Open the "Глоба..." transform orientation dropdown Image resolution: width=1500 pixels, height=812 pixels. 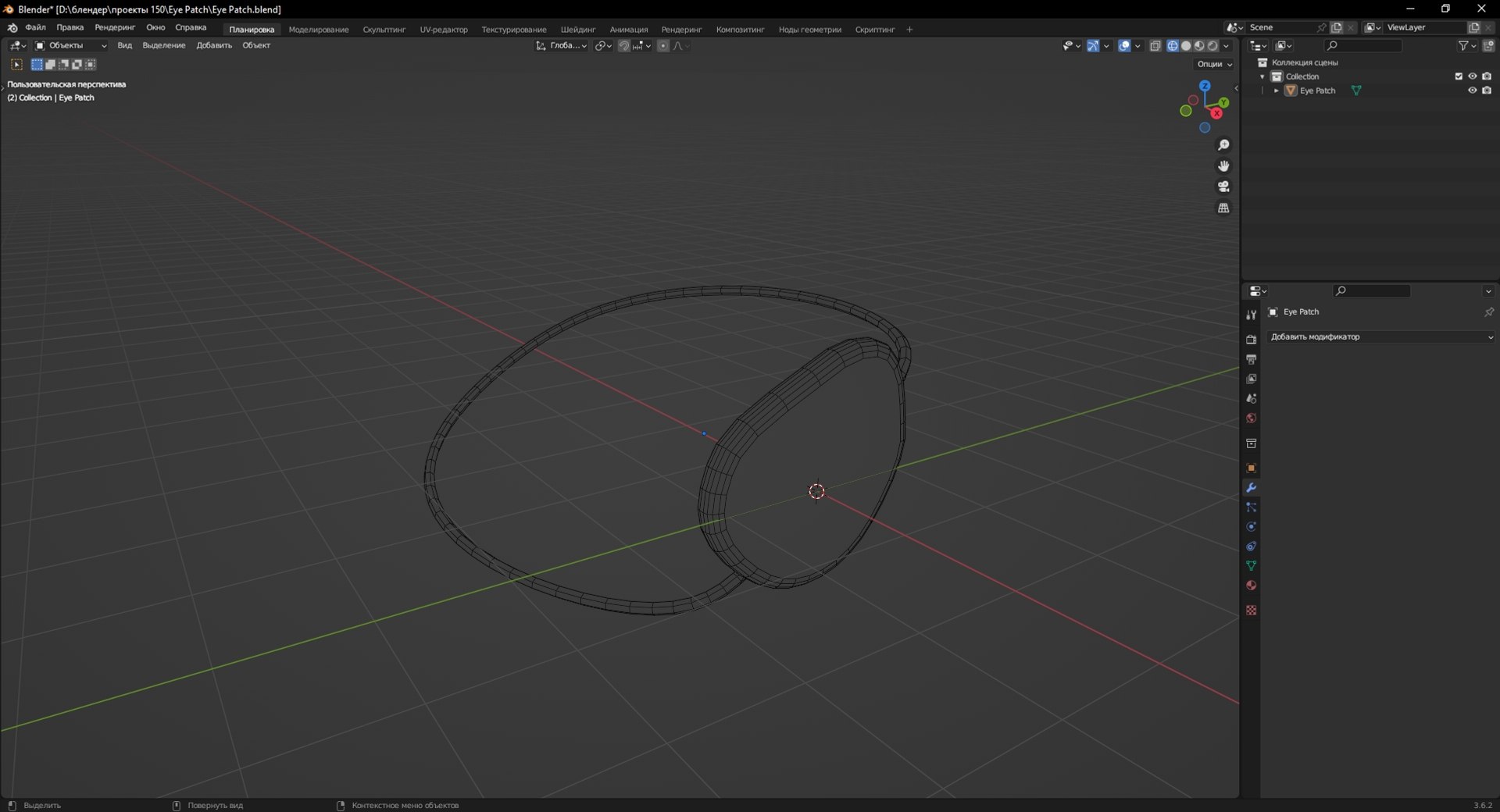pos(561,46)
